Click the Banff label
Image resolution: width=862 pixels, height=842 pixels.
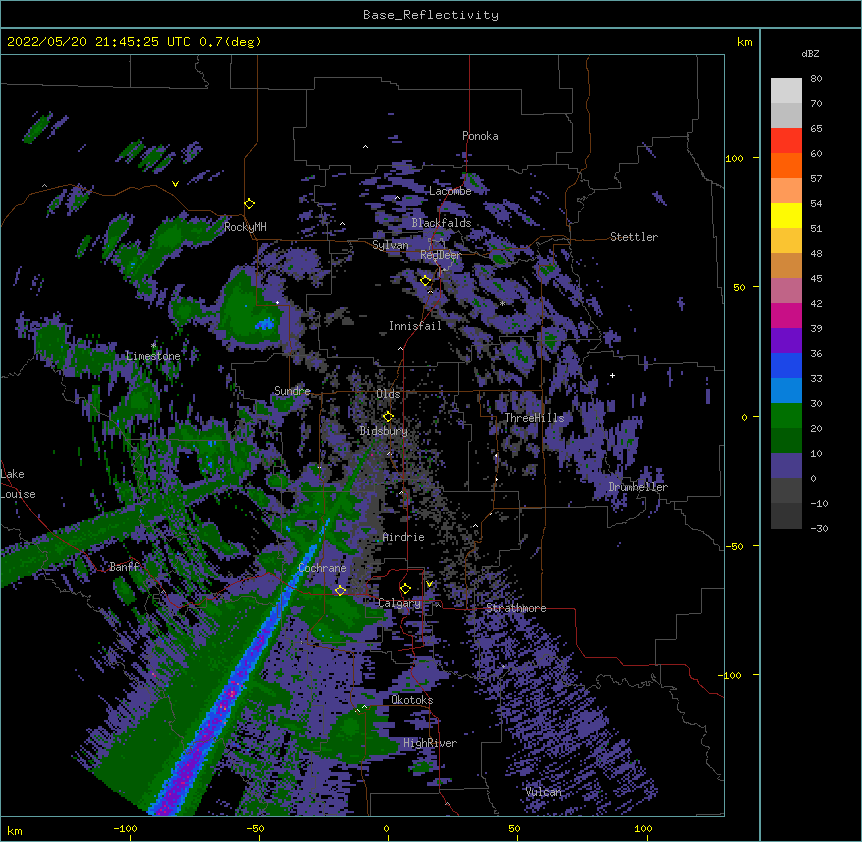(x=124, y=567)
